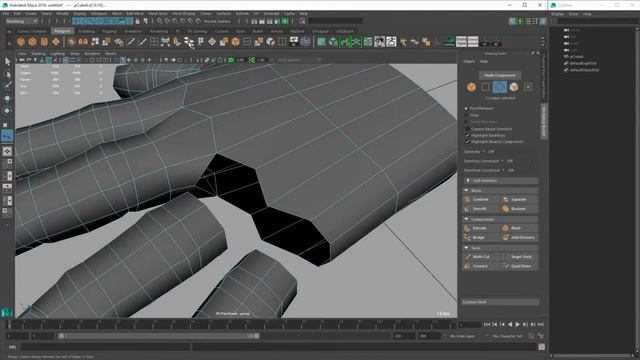The width and height of the screenshot is (640, 360).
Task: Open the Symmetry dropdown
Action: point(483,152)
